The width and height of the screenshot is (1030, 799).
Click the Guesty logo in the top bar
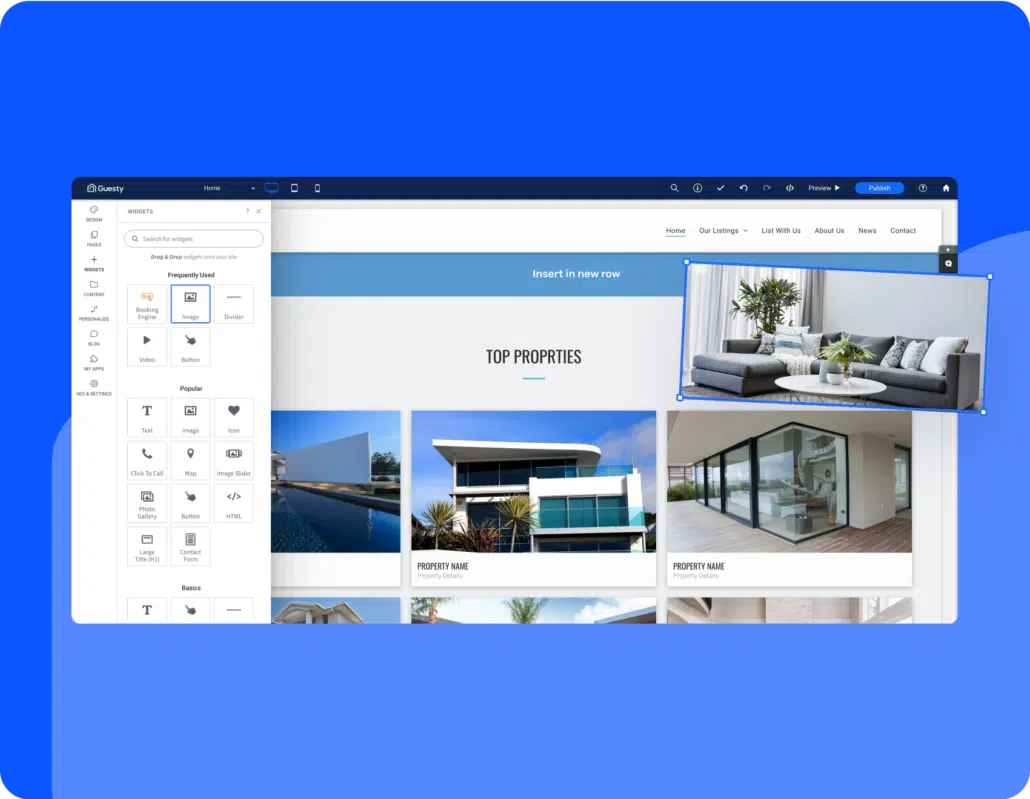click(105, 188)
